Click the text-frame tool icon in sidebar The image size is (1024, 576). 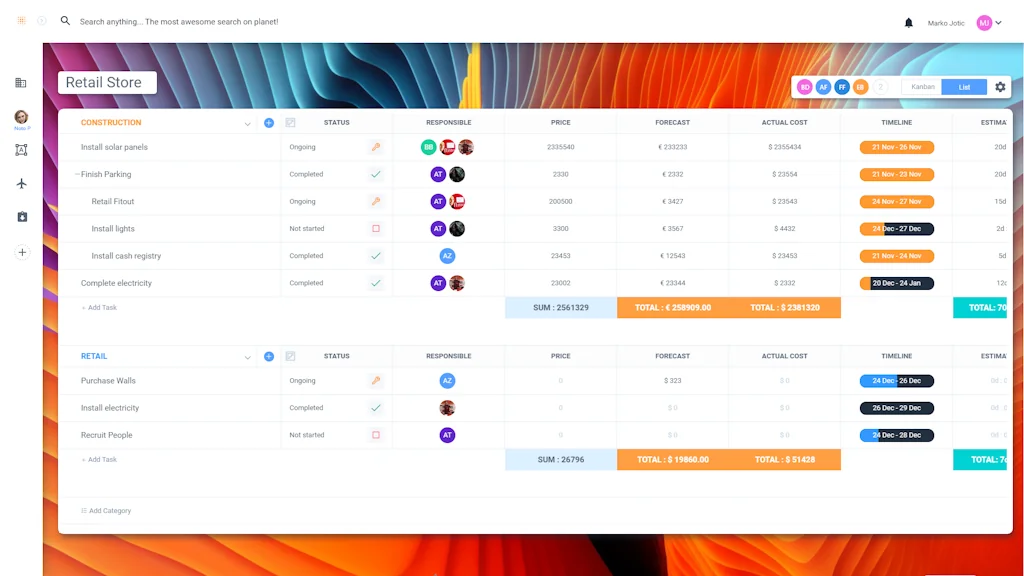[x=21, y=149]
